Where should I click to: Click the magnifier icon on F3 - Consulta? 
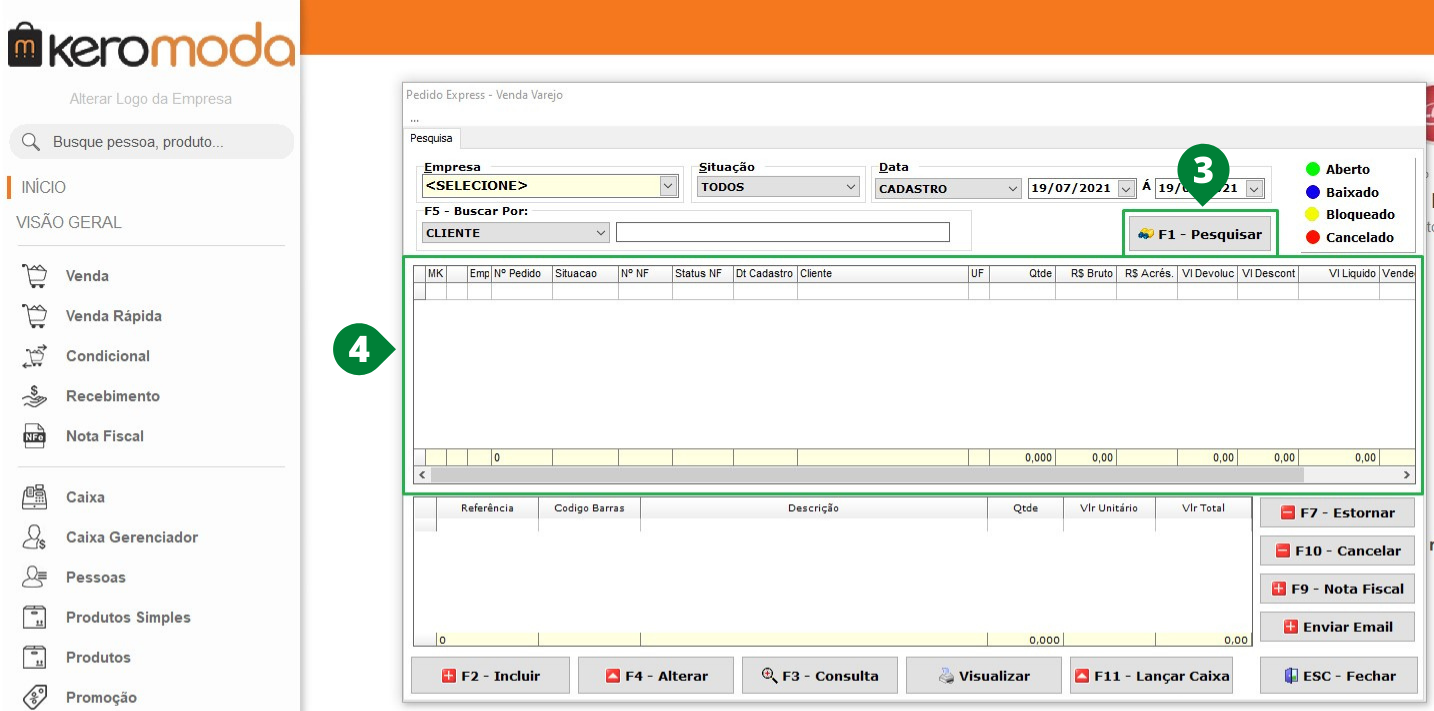769,675
